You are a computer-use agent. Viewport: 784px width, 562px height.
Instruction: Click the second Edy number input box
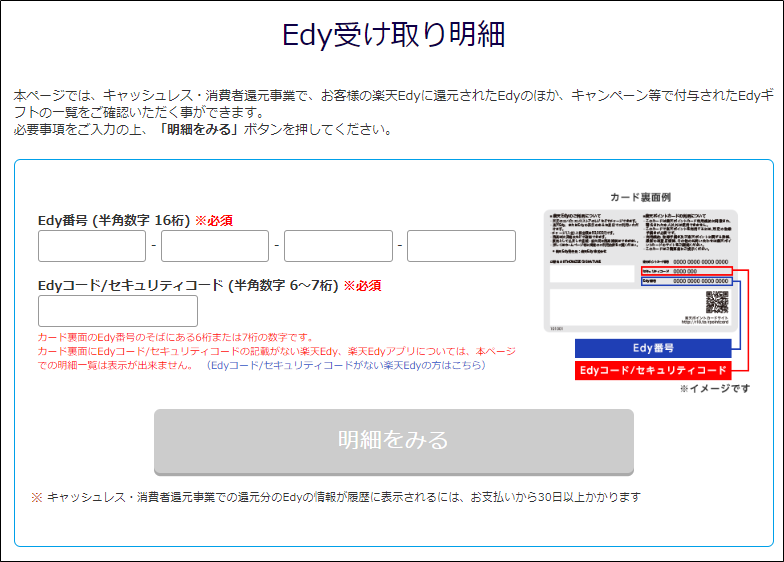tap(215, 246)
